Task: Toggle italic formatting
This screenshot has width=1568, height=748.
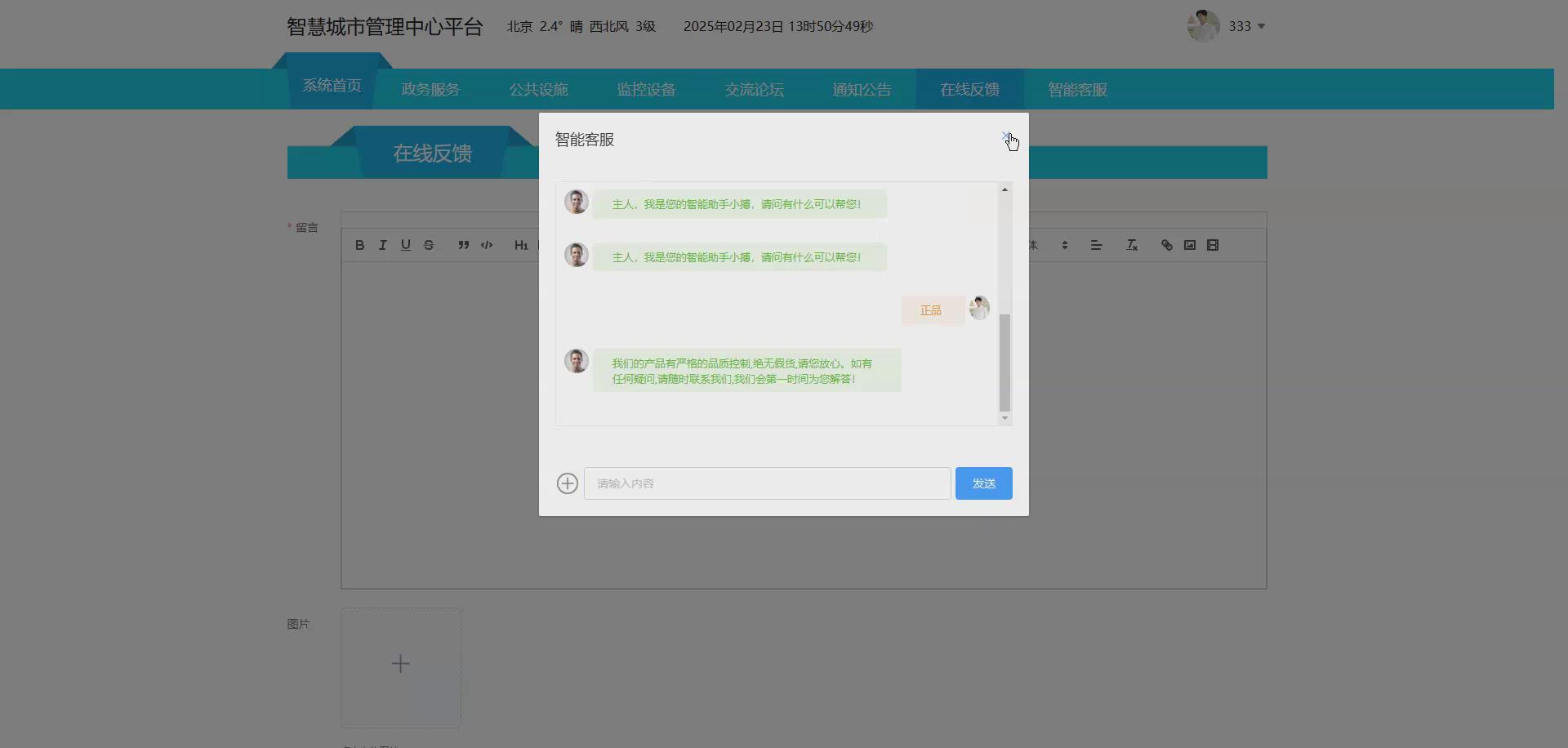Action: click(x=382, y=244)
